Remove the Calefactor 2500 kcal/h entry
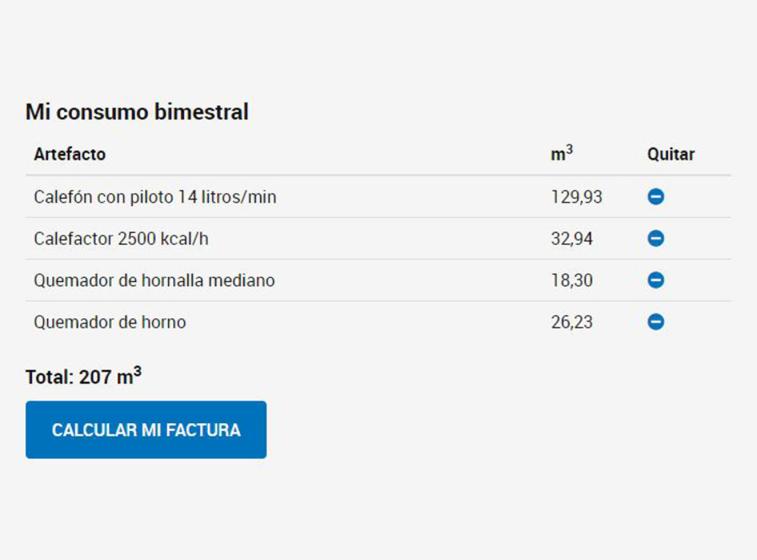Image resolution: width=757 pixels, height=560 pixels. (656, 239)
